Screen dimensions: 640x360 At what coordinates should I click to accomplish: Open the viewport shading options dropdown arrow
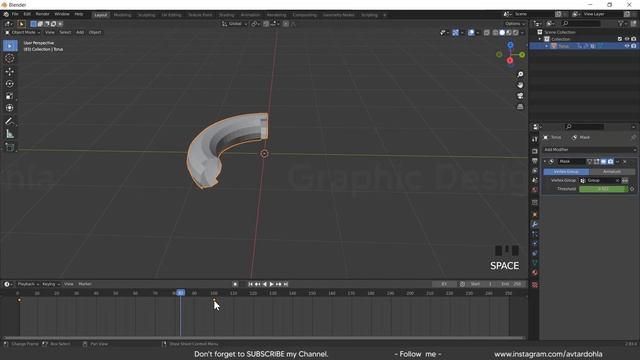click(x=522, y=33)
